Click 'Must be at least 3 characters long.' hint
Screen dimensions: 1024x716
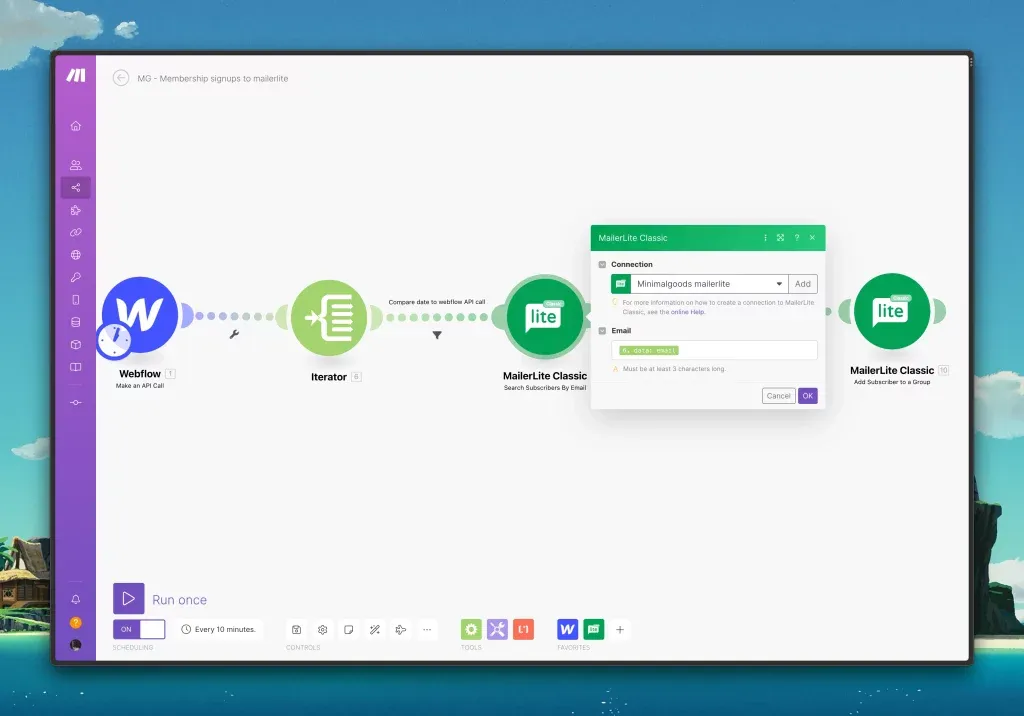[674, 369]
